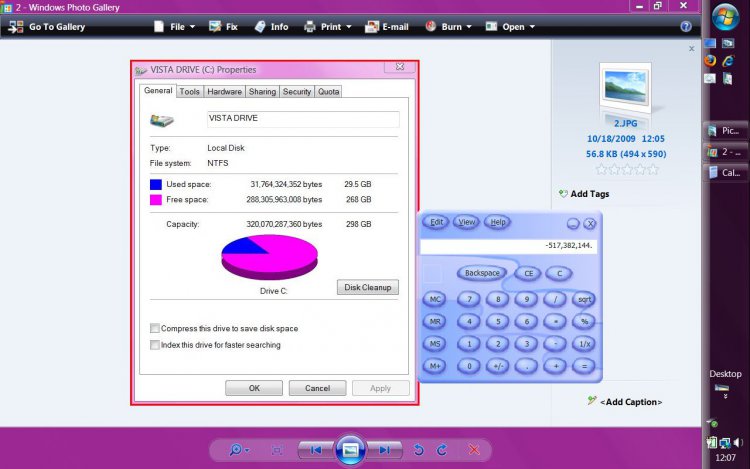
Task: Open the calculator Edit menu
Action: pyautogui.click(x=436, y=222)
